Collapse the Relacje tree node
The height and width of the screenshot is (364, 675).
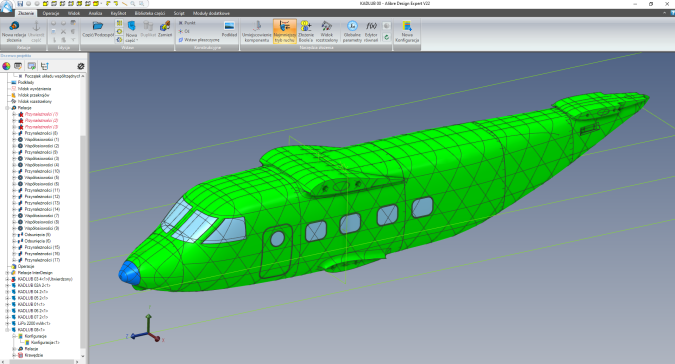7,108
